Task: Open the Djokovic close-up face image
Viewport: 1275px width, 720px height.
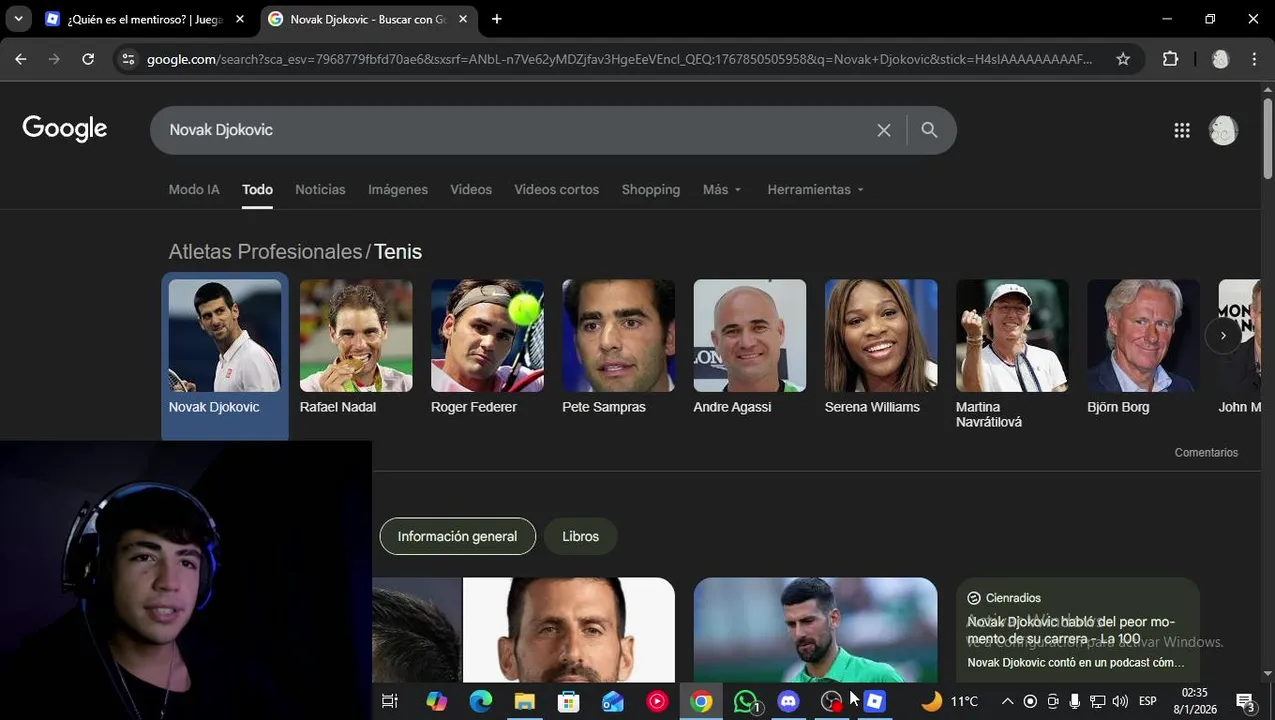Action: click(x=568, y=630)
